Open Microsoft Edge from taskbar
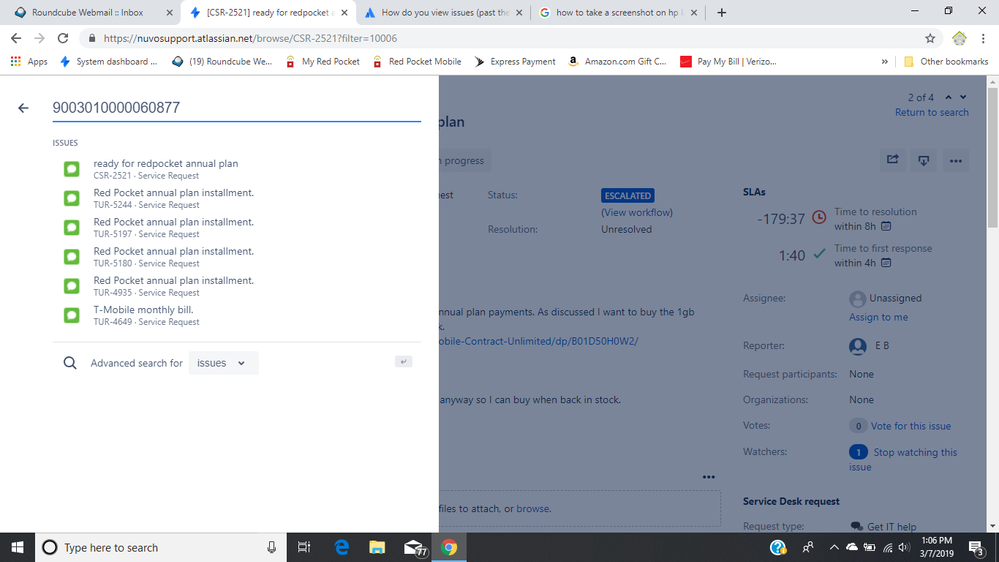 341,547
